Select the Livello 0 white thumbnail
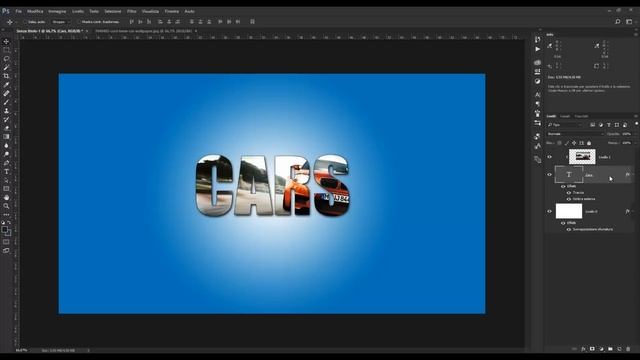 (x=569, y=211)
